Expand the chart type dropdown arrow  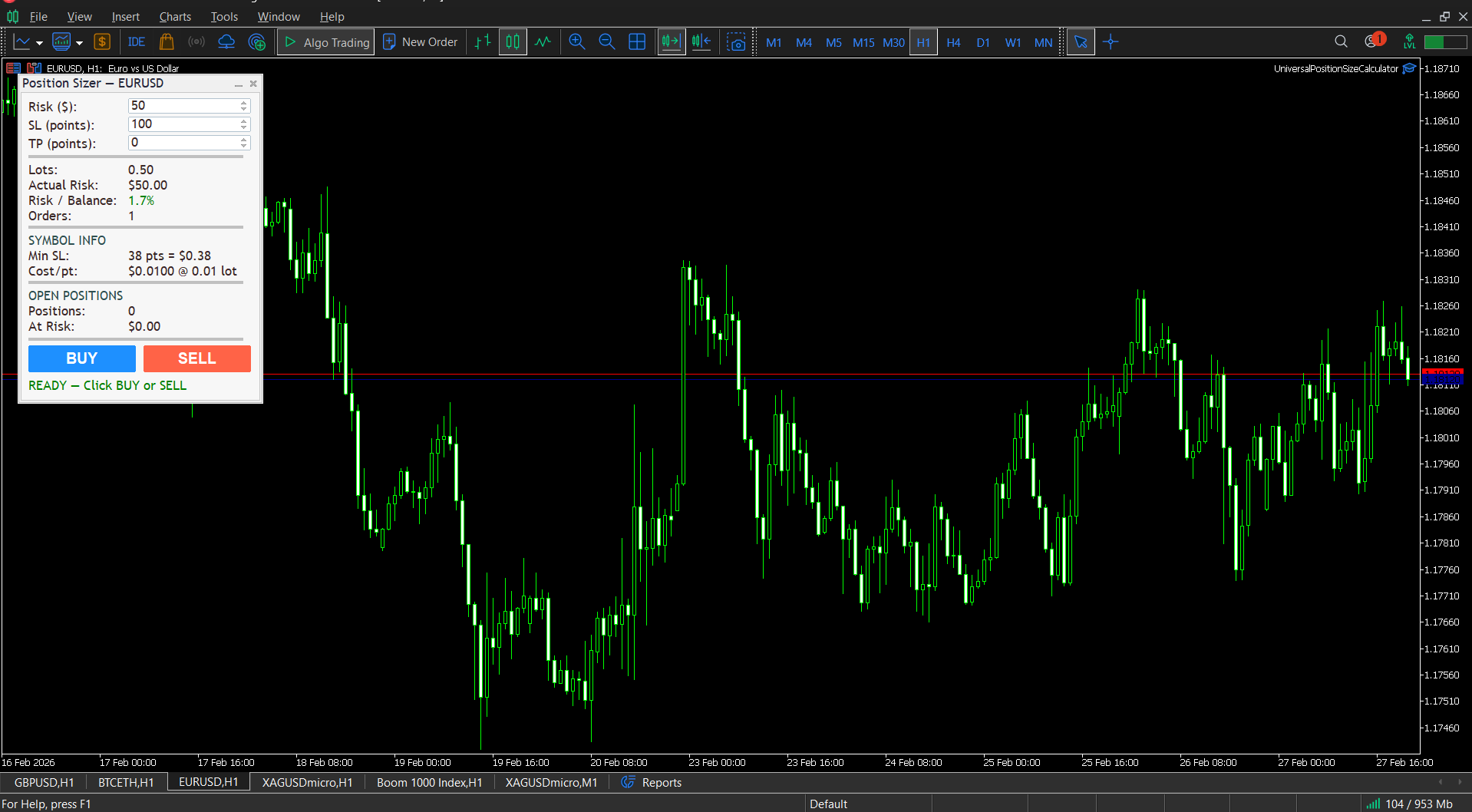[39, 43]
